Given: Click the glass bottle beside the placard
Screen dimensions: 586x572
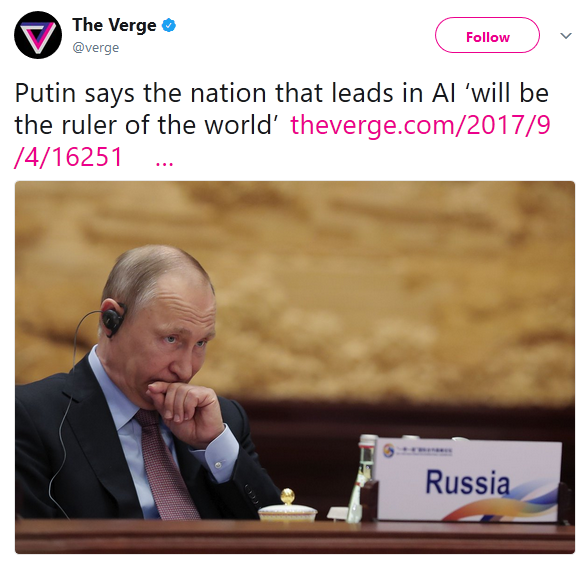Looking at the screenshot, I should tap(360, 479).
